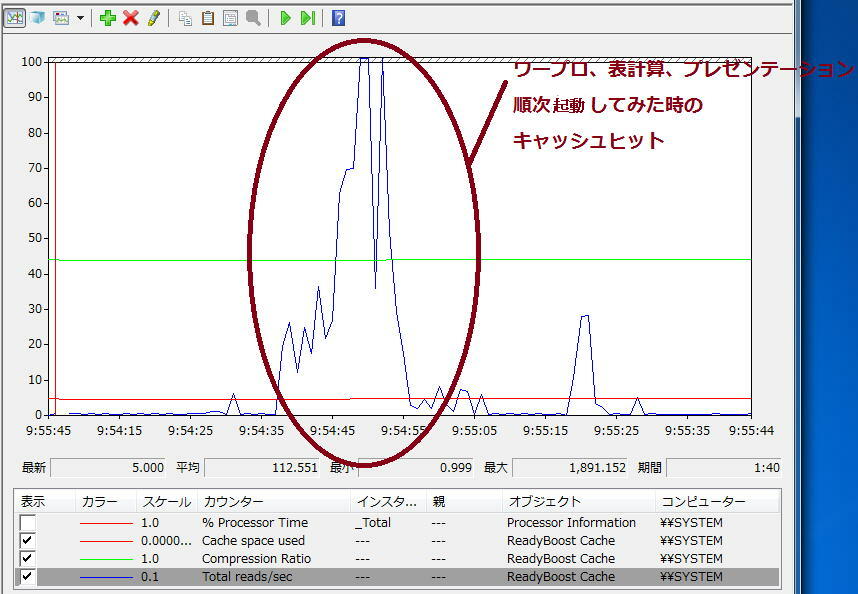Click the オブジェクト column header
858x594 pixels.
pyautogui.click(x=544, y=501)
